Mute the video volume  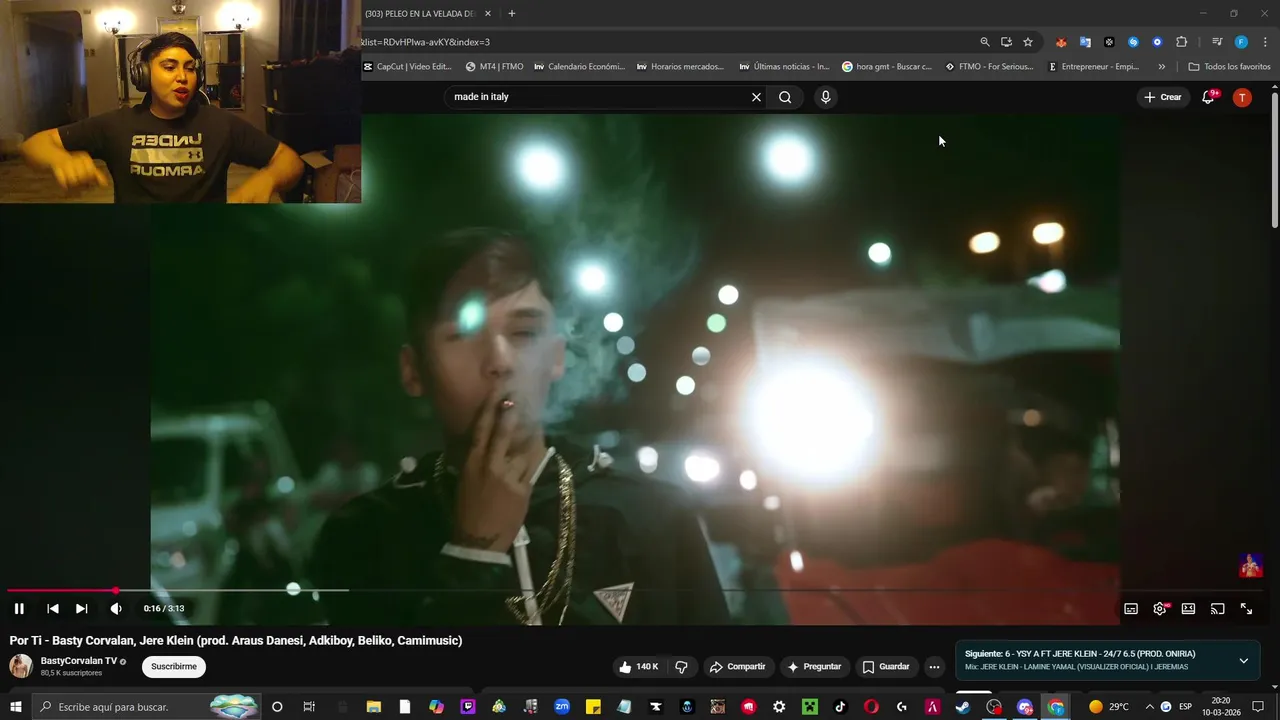116,608
